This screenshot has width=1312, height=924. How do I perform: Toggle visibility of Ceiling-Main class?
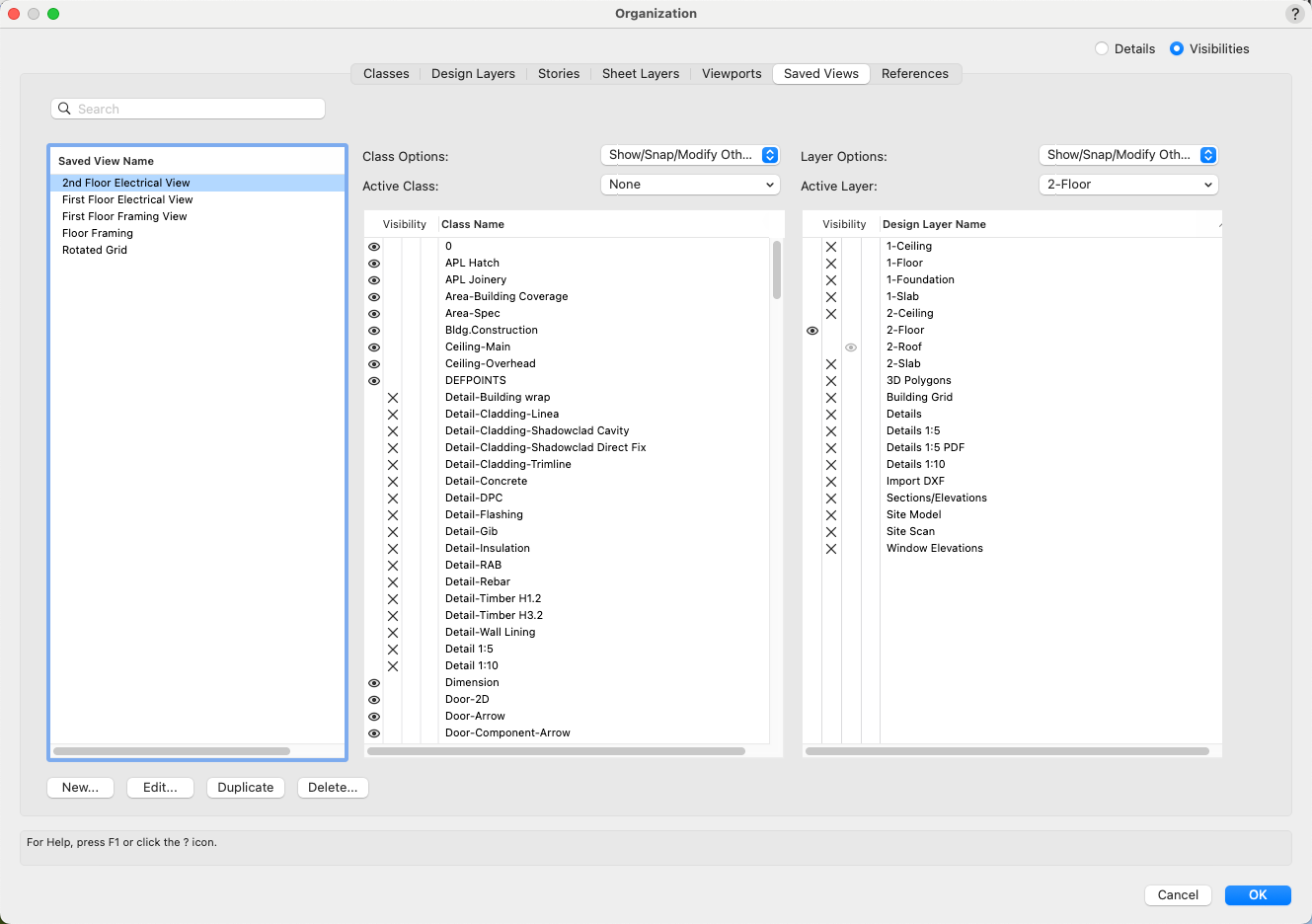point(374,347)
